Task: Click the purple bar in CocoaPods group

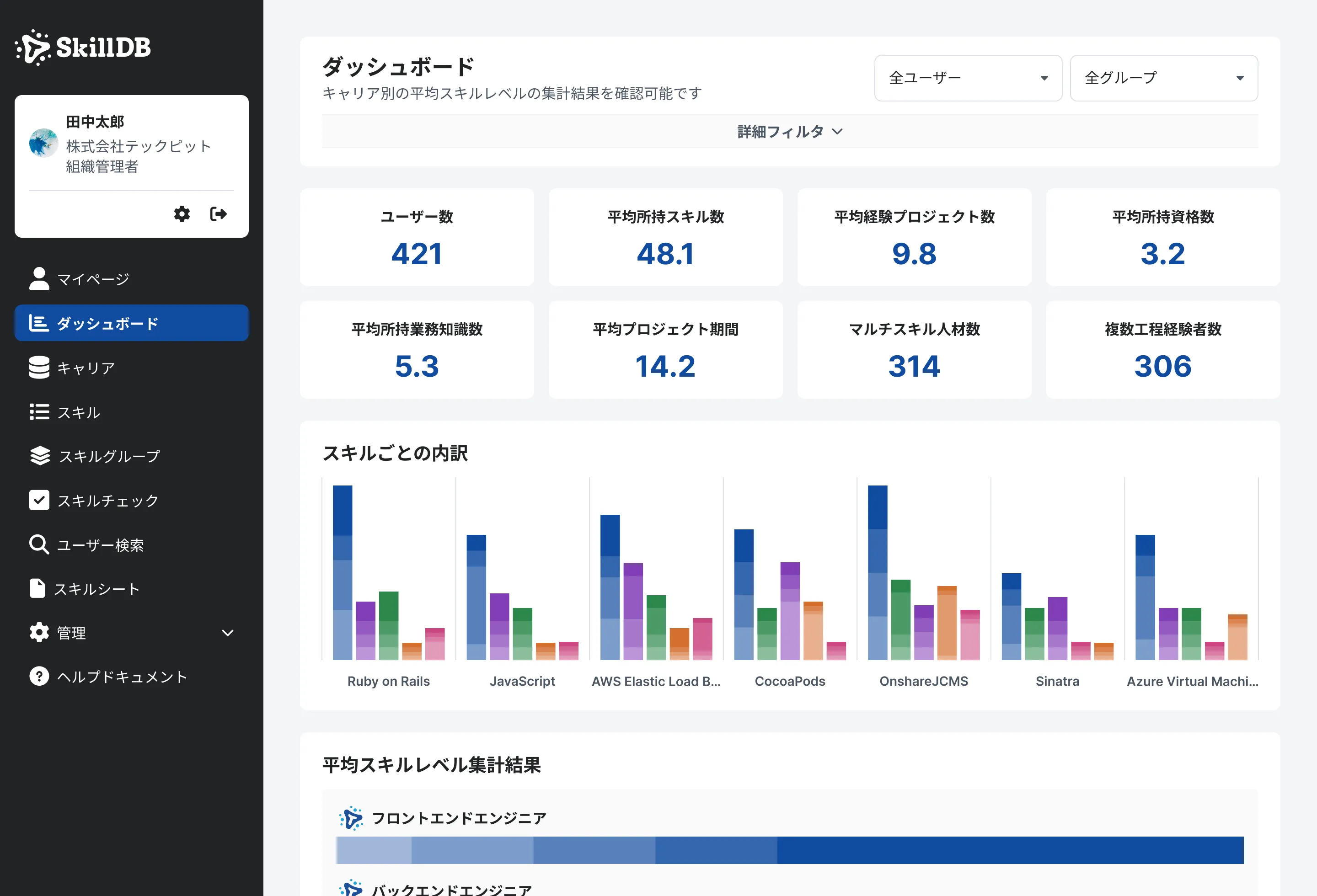Action: click(789, 611)
